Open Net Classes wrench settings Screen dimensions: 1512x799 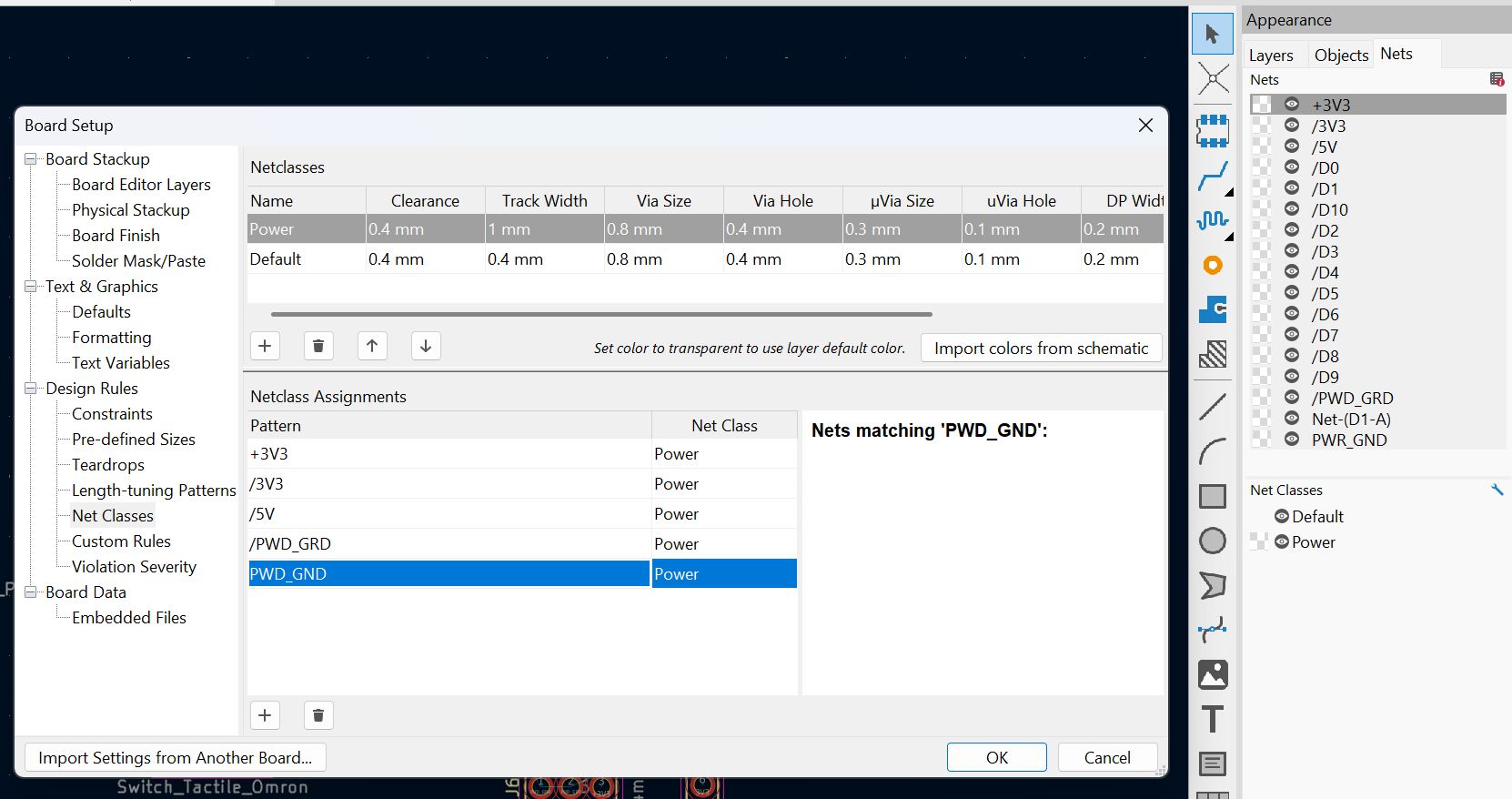pos(1497,490)
